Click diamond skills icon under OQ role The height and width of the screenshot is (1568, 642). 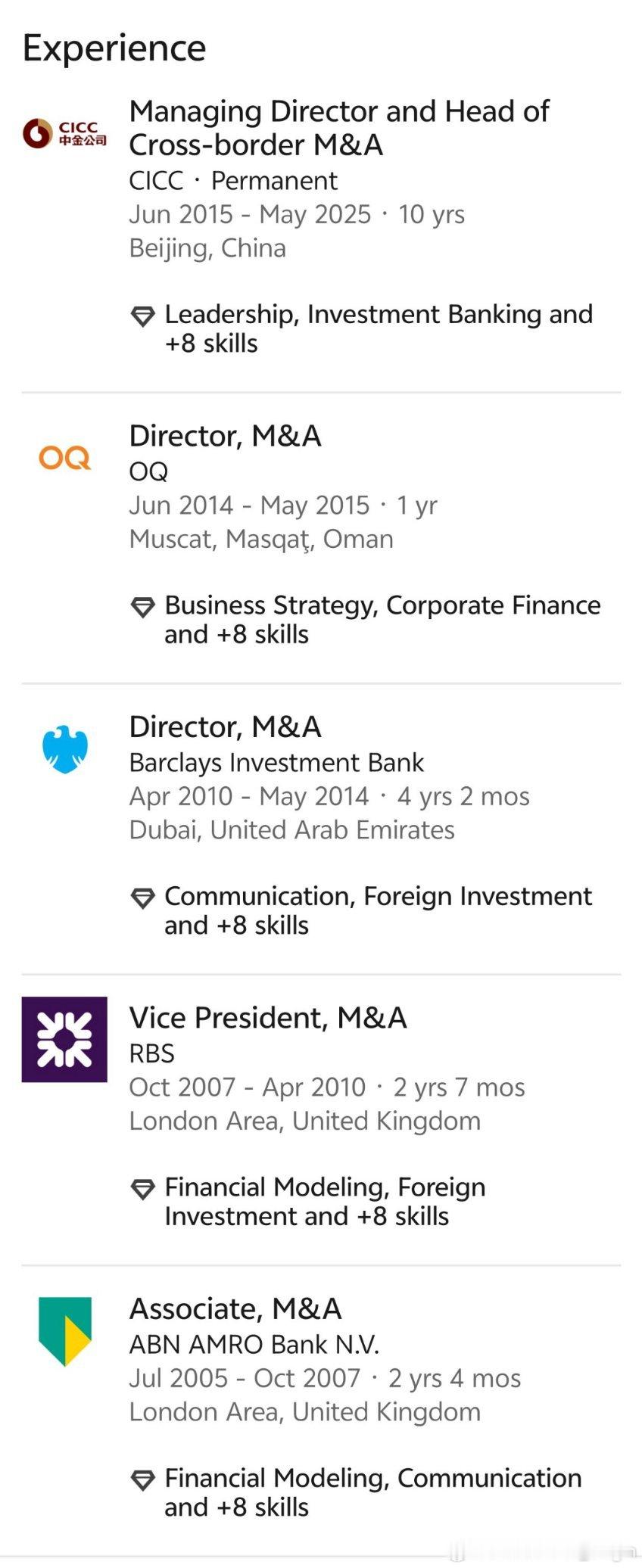(142, 607)
